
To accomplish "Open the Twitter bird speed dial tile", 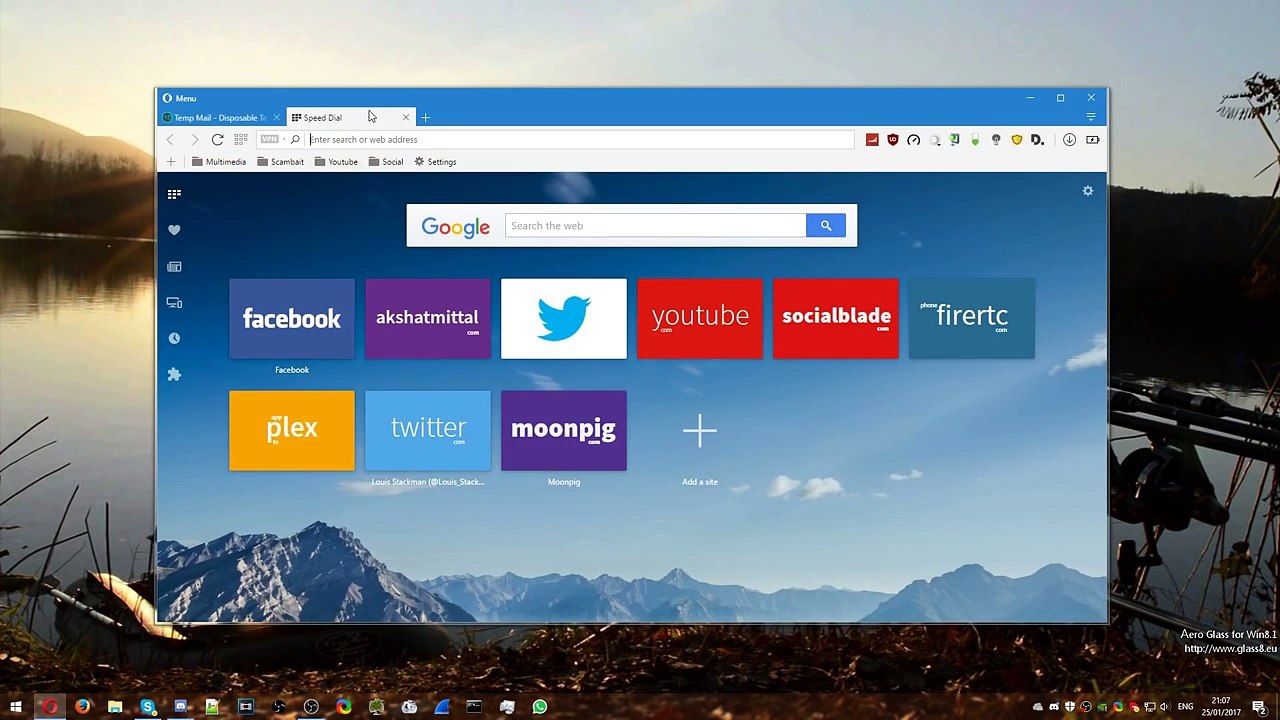I will pos(564,319).
